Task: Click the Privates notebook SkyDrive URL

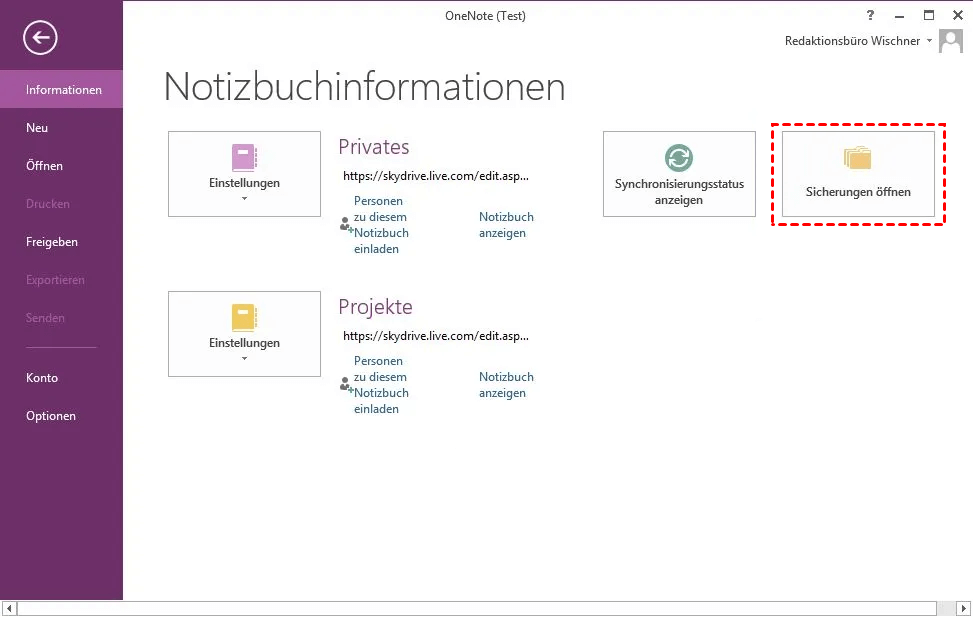Action: (x=436, y=176)
